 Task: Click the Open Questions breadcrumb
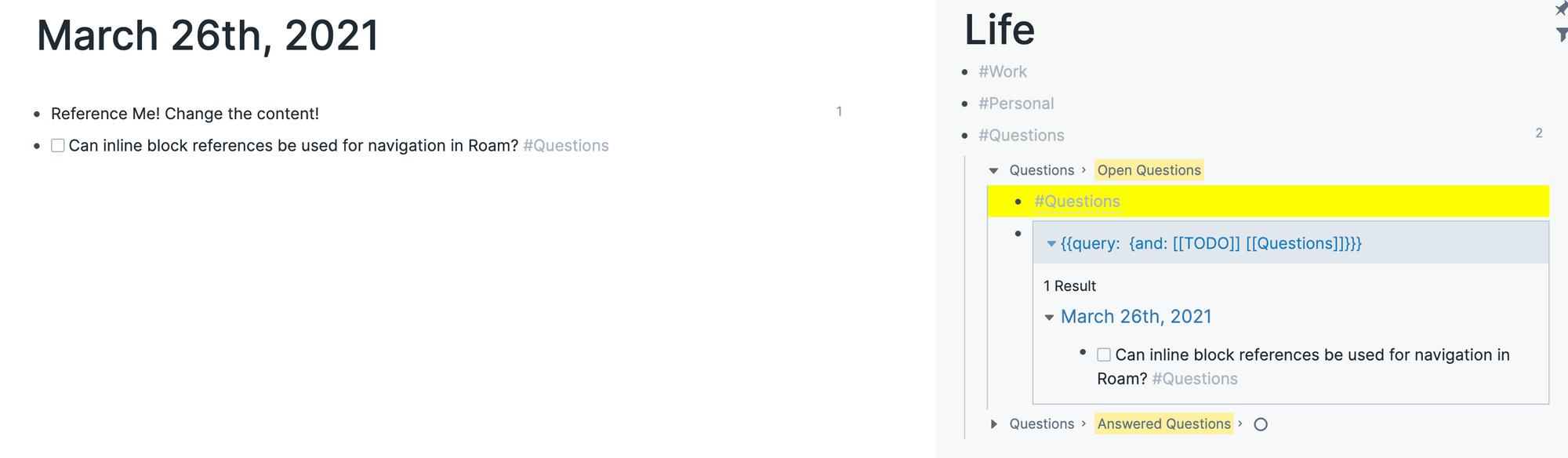coord(1149,170)
